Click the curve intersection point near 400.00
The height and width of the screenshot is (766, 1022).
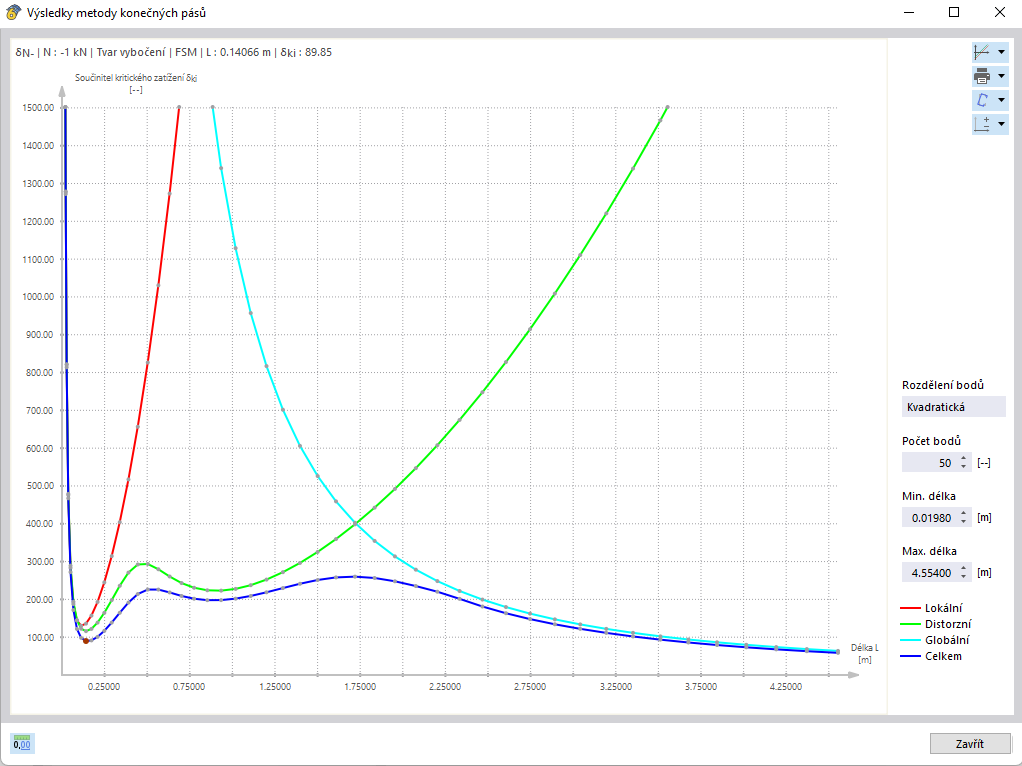point(355,523)
